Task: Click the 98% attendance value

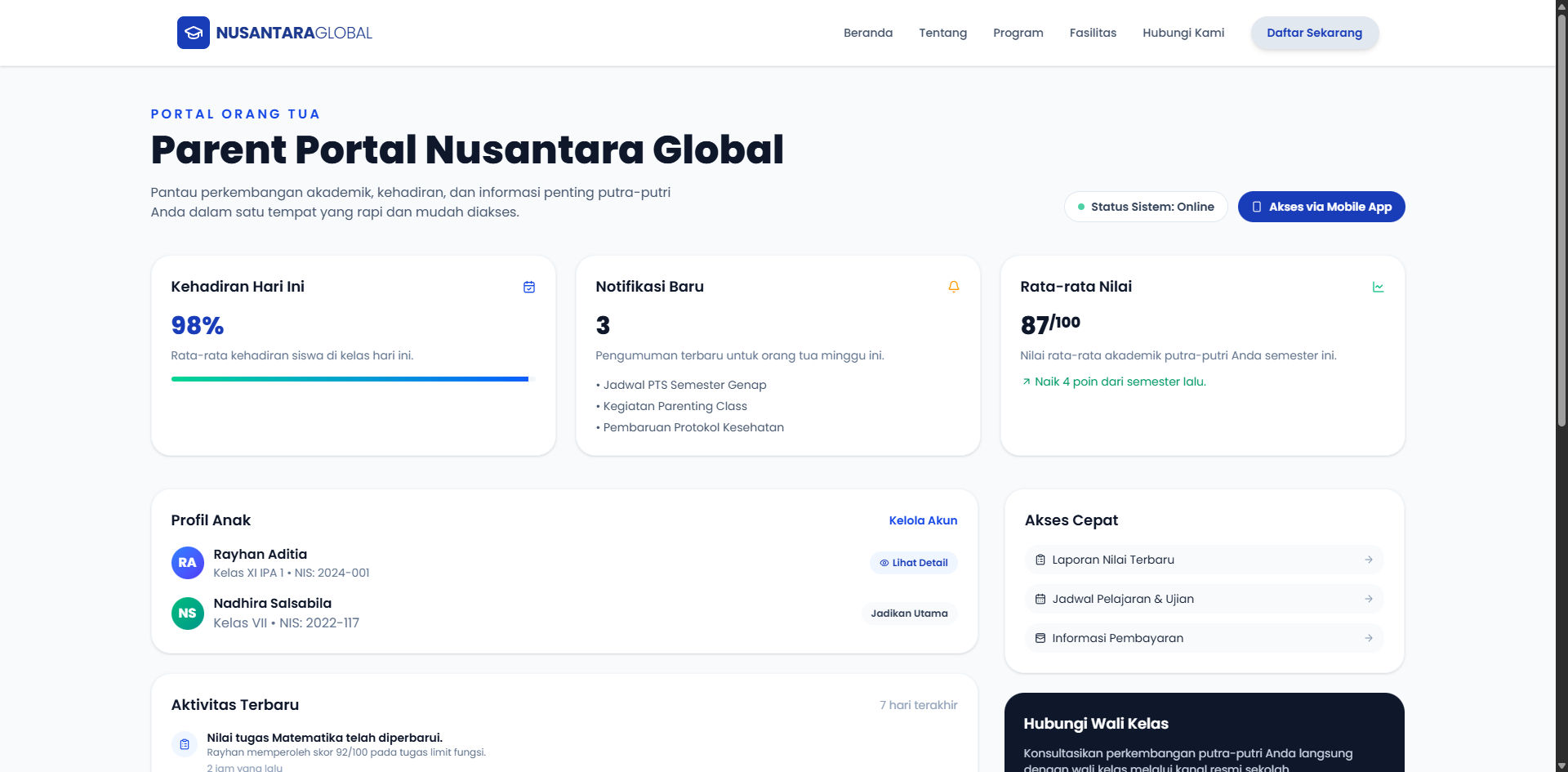Action: click(197, 325)
